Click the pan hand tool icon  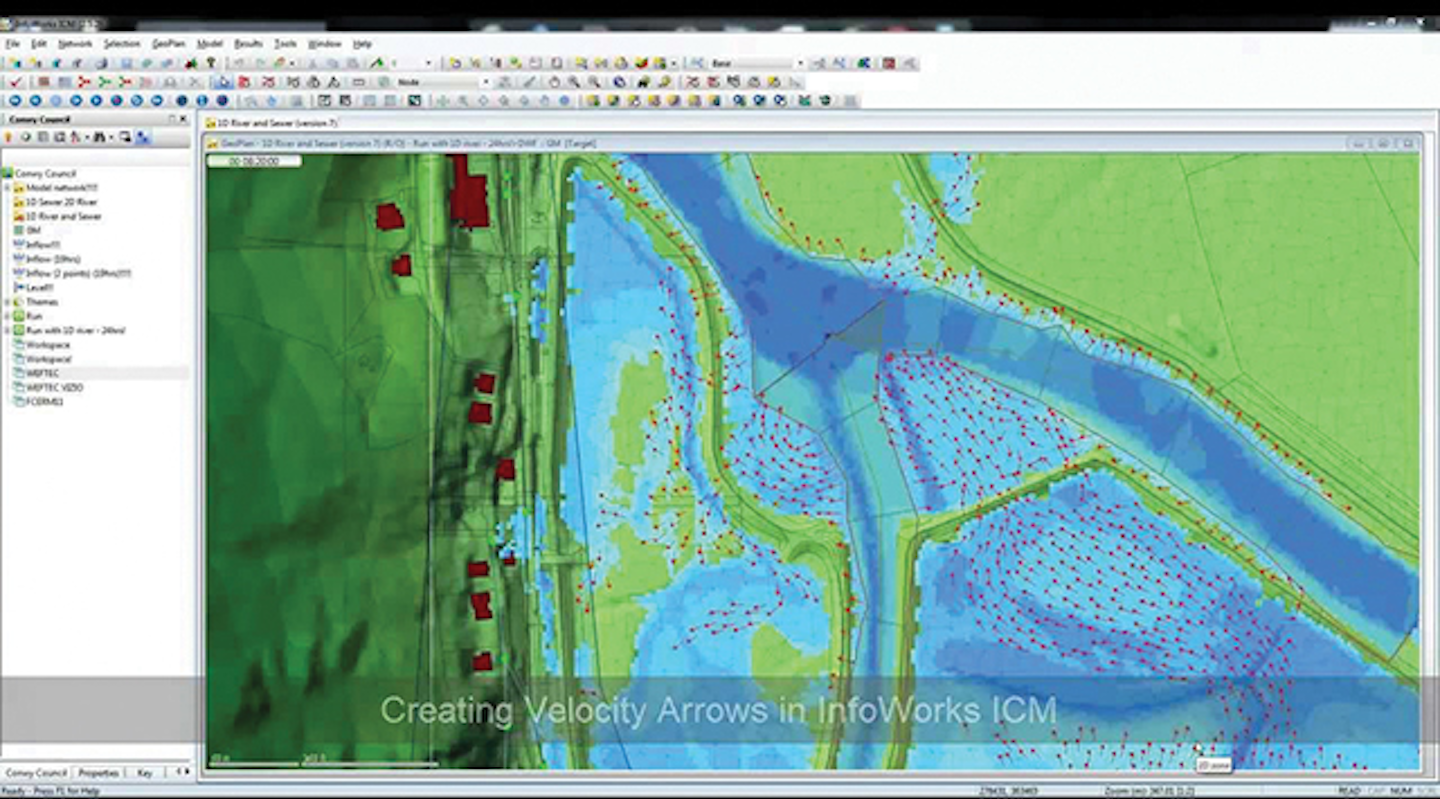coord(554,82)
